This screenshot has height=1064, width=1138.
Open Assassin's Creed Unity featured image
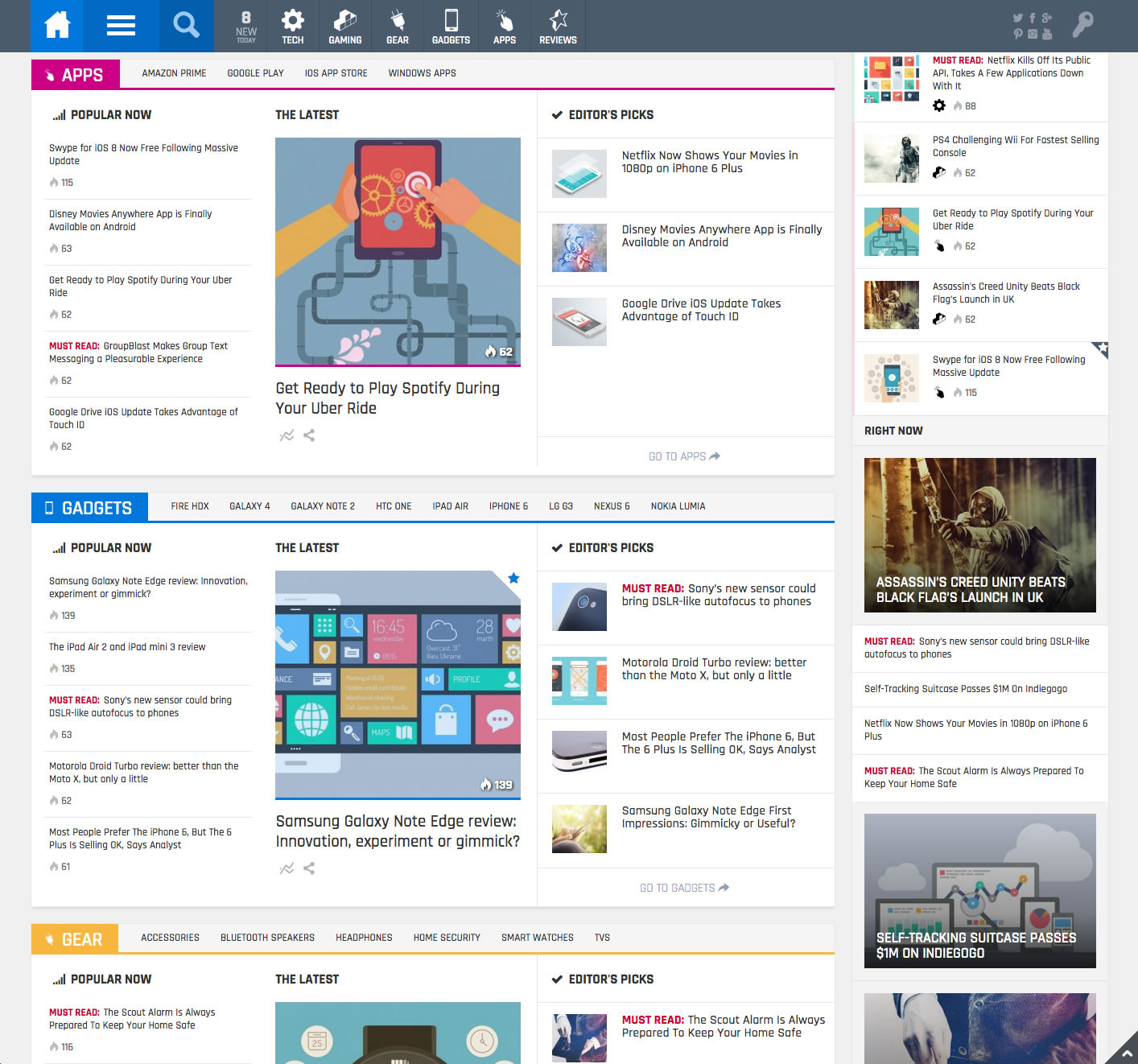point(979,534)
